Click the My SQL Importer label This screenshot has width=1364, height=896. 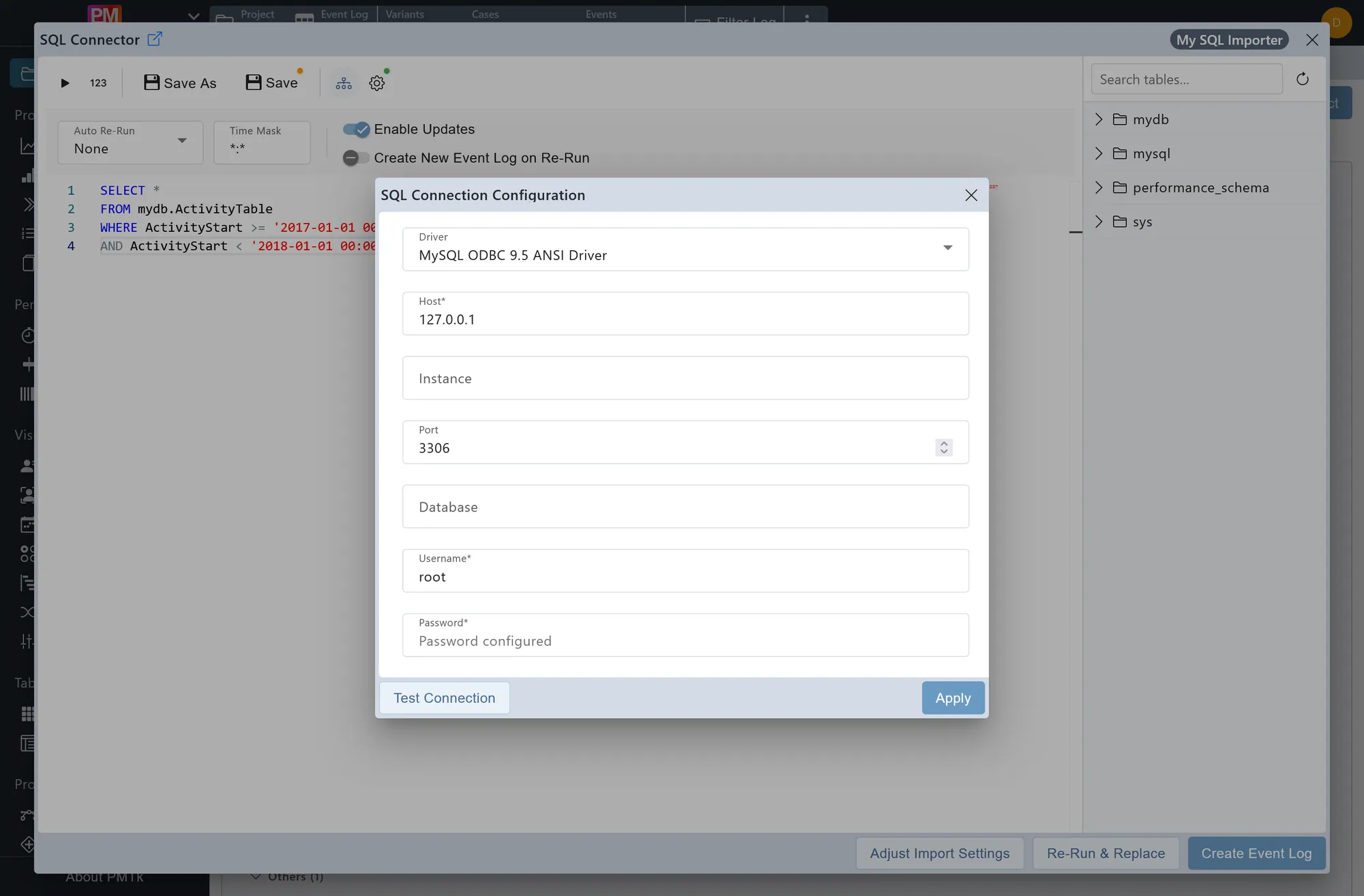click(1229, 40)
